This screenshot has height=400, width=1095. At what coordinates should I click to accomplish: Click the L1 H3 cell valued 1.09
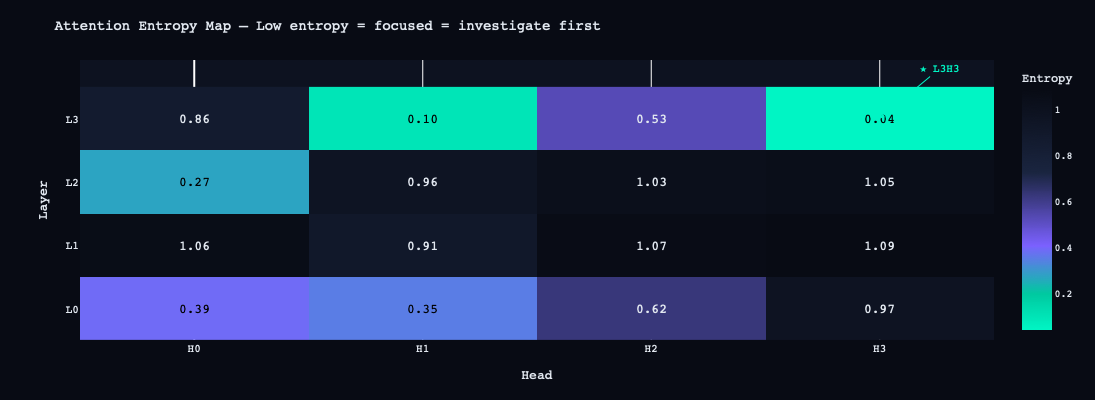click(x=880, y=246)
